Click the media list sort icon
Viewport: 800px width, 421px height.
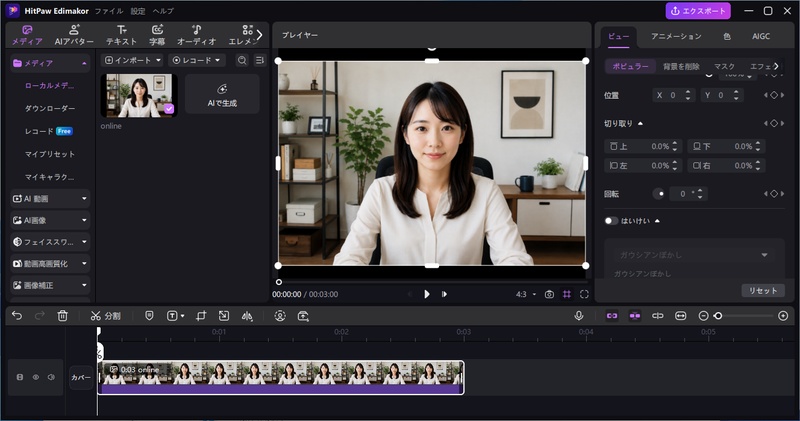pyautogui.click(x=260, y=60)
